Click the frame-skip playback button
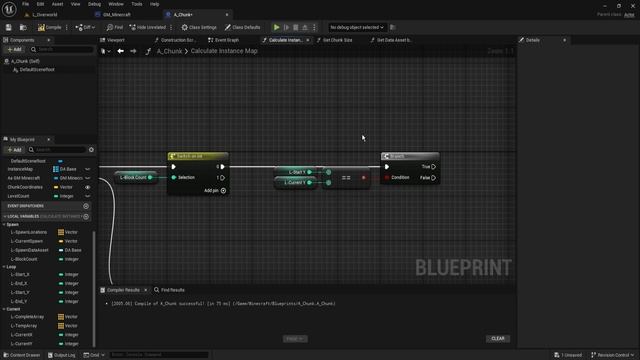This screenshot has height=360, width=640. pyautogui.click(x=286, y=27)
